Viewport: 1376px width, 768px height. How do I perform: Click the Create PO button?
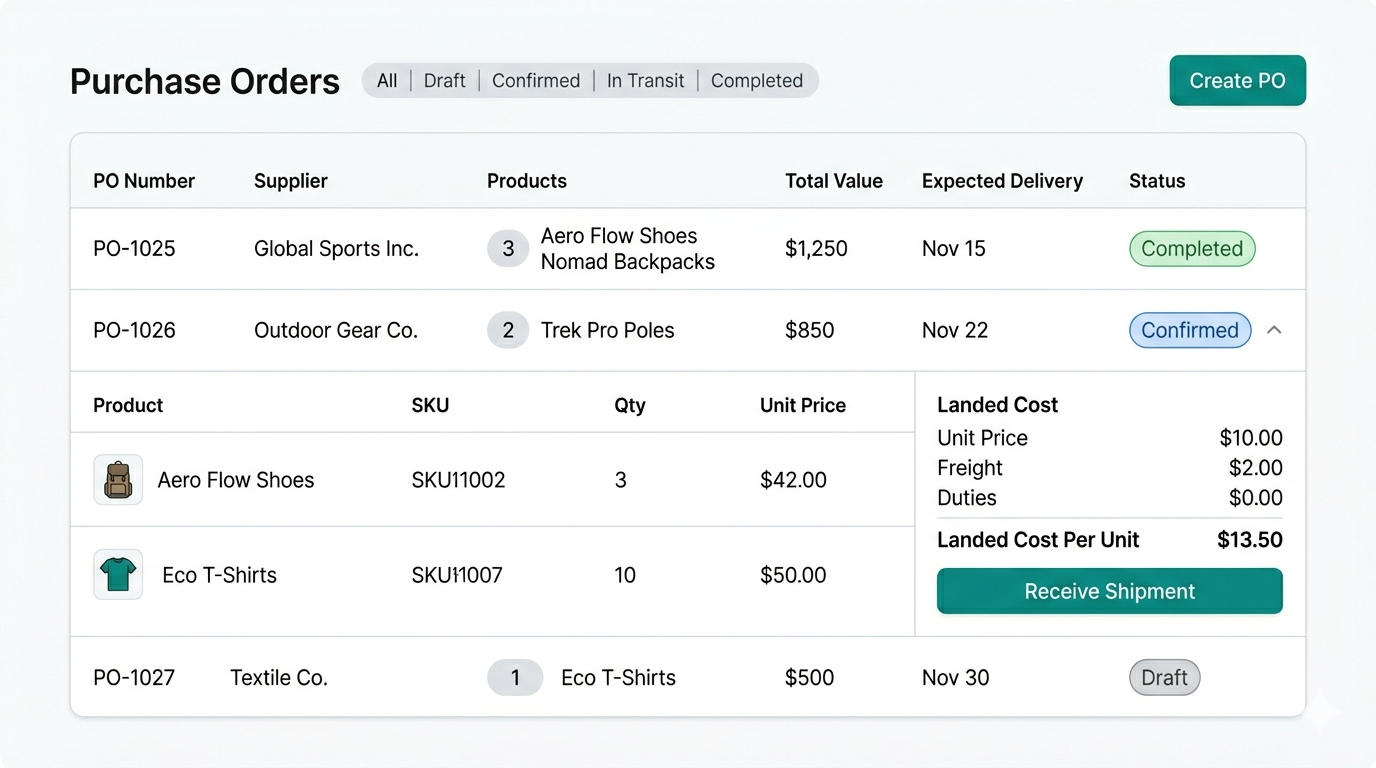coord(1237,81)
